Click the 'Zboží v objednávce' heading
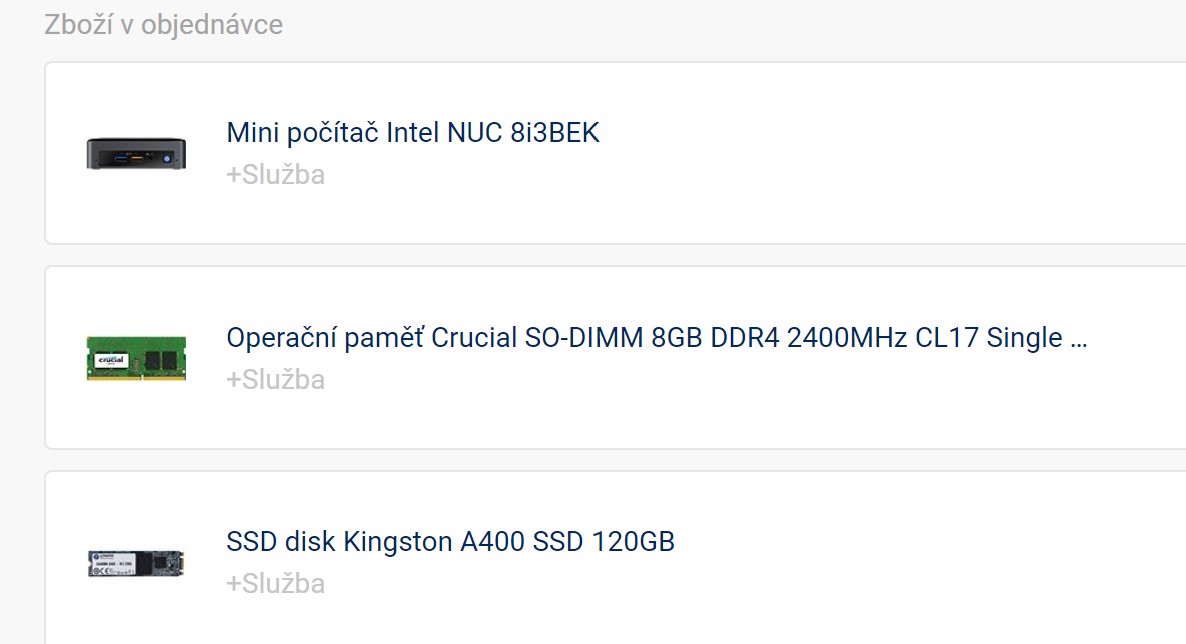The height and width of the screenshot is (644, 1186). tap(163, 25)
